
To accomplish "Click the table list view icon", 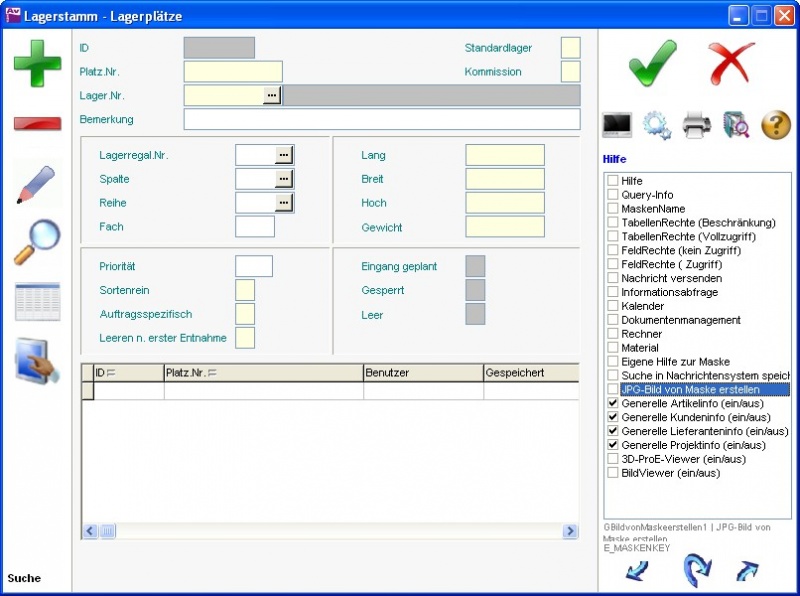I will point(37,301).
